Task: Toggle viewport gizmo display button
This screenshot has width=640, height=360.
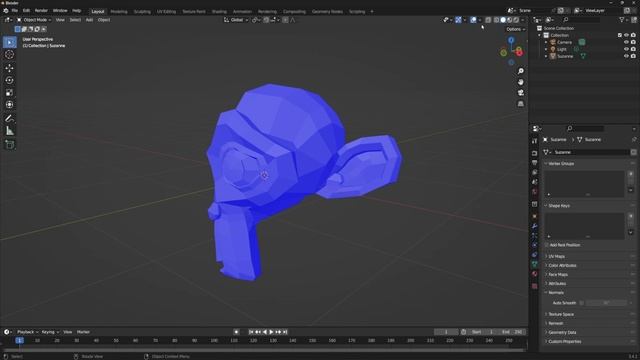Action: (x=458, y=20)
